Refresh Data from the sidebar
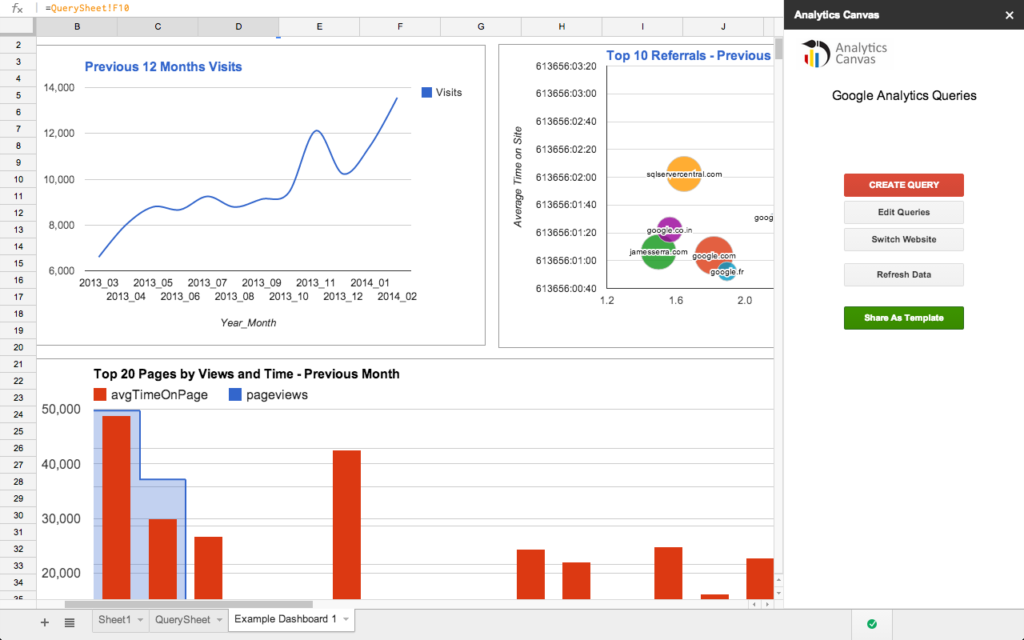Screen dimensions: 1024x640 (x=903, y=274)
